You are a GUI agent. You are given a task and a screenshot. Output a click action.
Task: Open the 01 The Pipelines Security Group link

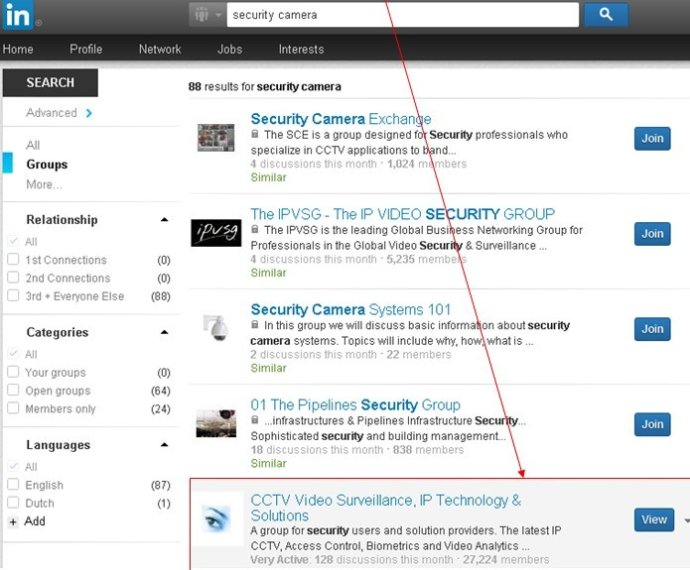tap(355, 405)
